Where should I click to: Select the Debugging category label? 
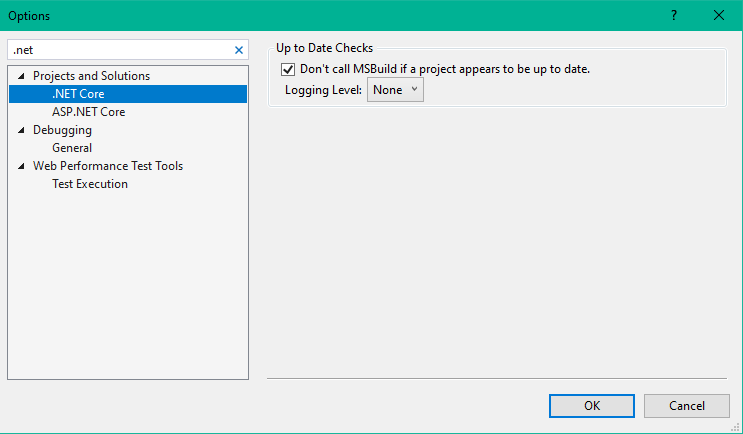coord(62,130)
